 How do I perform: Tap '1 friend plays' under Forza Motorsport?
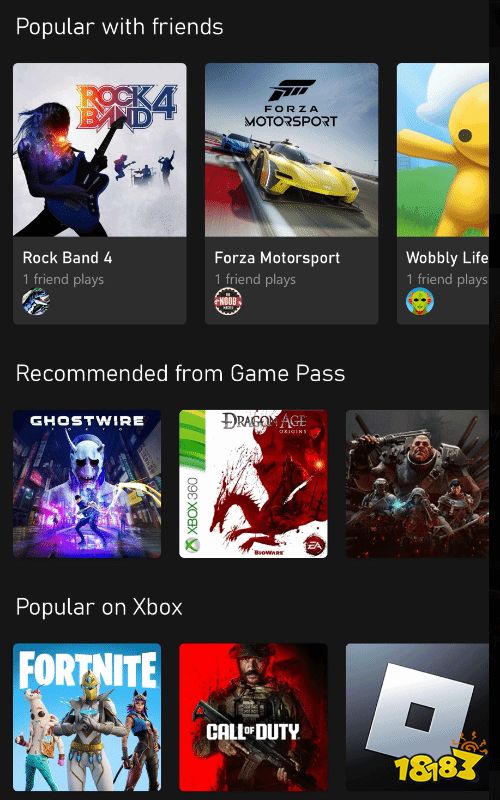click(255, 279)
